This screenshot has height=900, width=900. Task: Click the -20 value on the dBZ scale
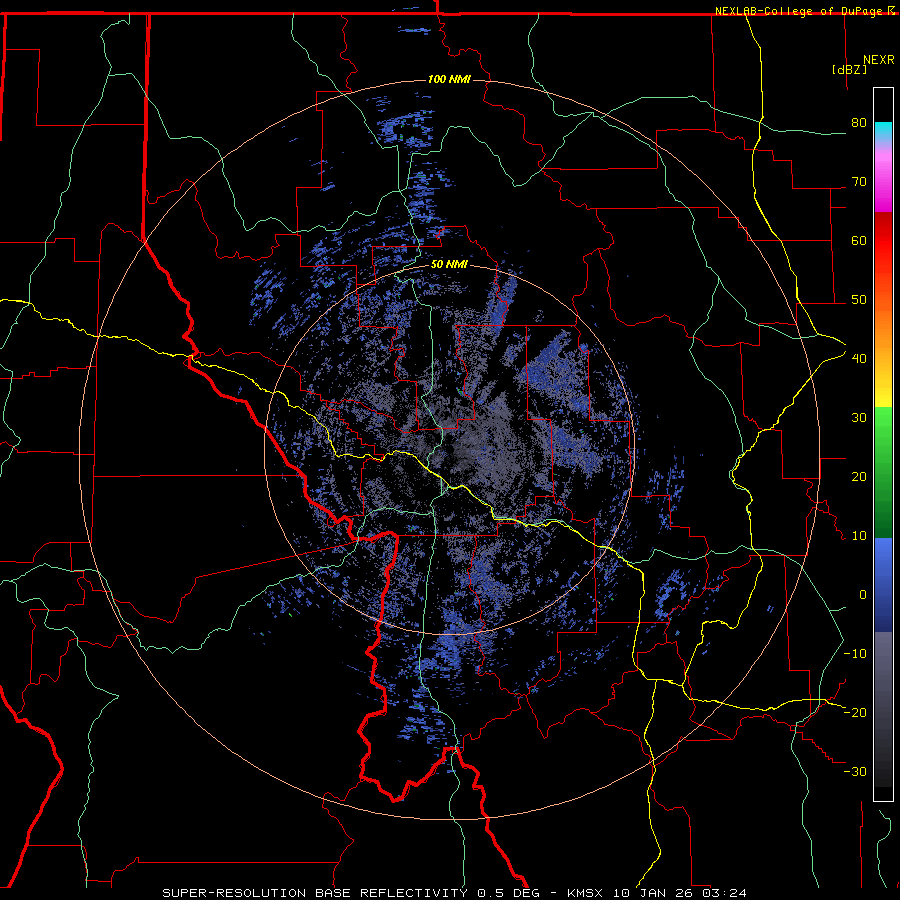pos(855,713)
